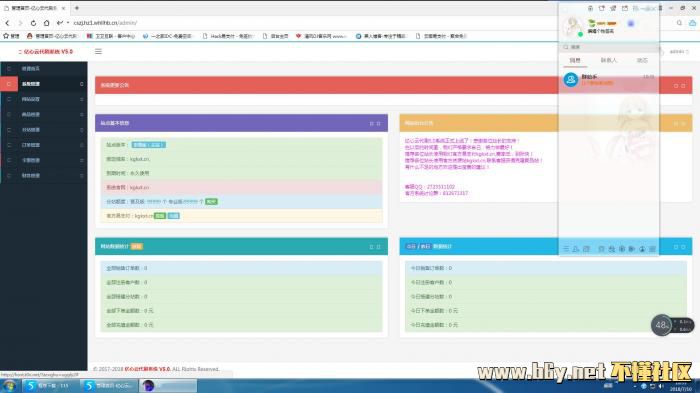The width and height of the screenshot is (700, 393).
Task: Collapse the teal statistics panel
Action: coord(371,247)
